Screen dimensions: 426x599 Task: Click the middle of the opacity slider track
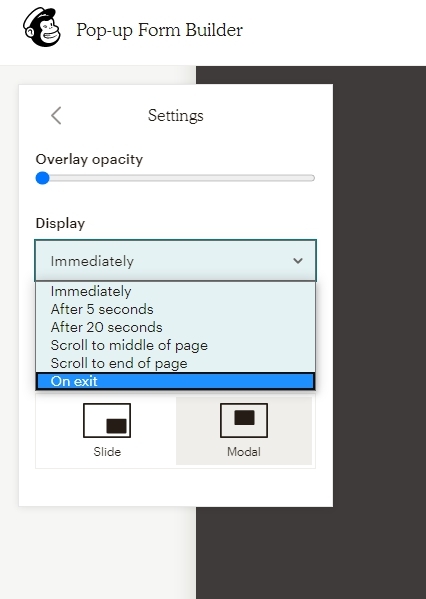[x=175, y=178]
